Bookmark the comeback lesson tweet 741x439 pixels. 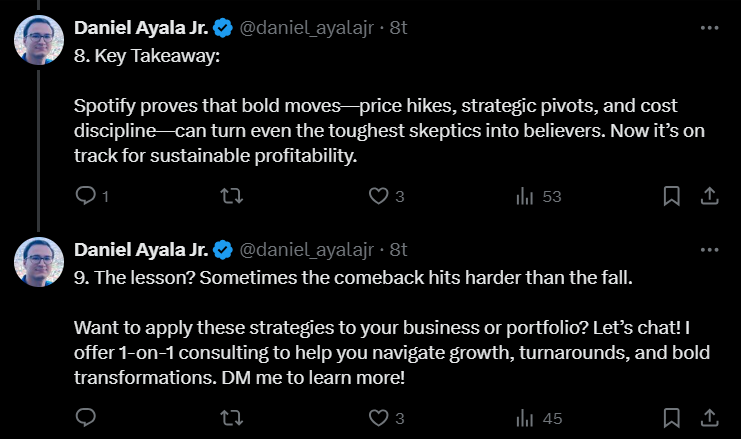(672, 417)
